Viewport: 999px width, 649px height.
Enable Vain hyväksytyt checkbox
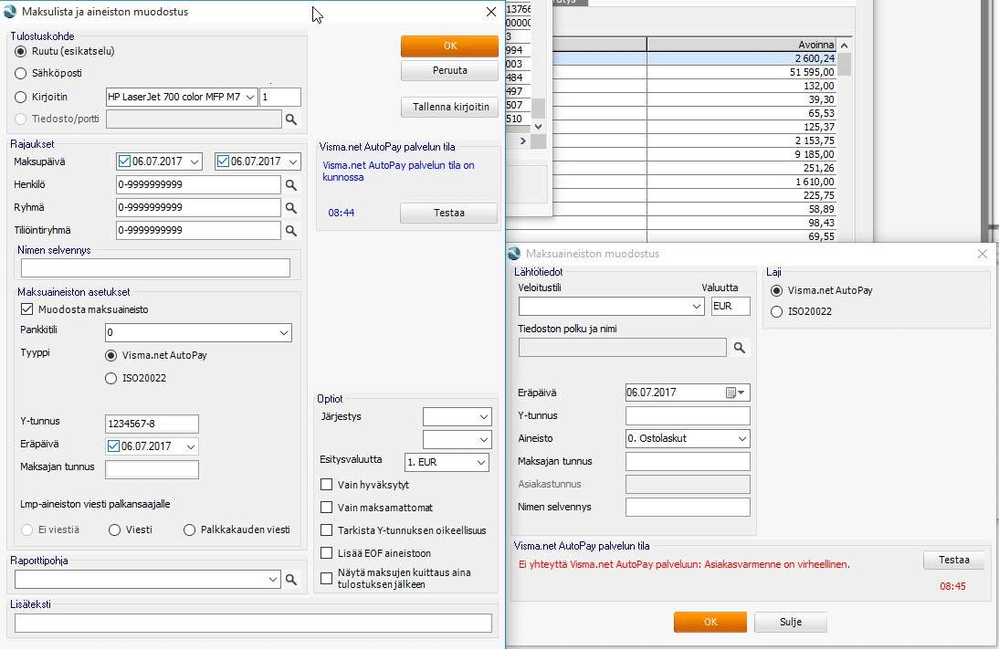point(326,485)
